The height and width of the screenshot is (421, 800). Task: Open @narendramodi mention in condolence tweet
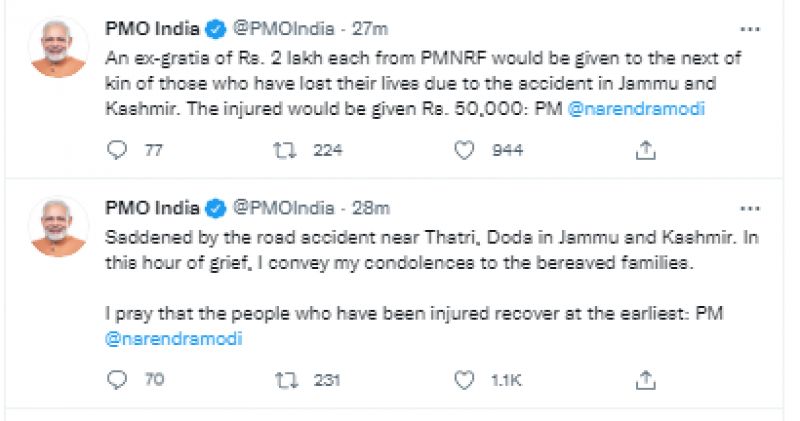pos(173,339)
